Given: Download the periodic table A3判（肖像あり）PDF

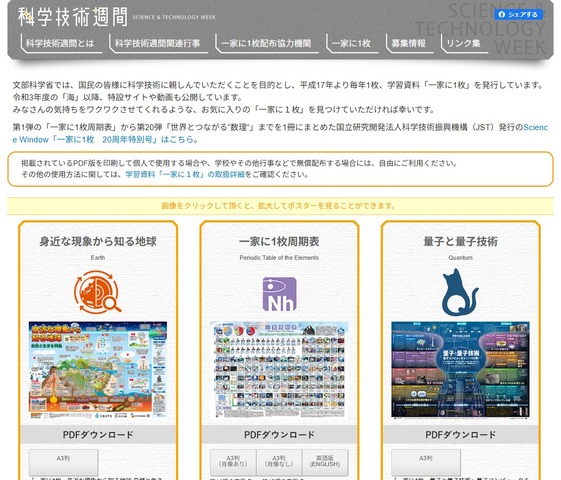Looking at the screenshot, I should (x=233, y=461).
